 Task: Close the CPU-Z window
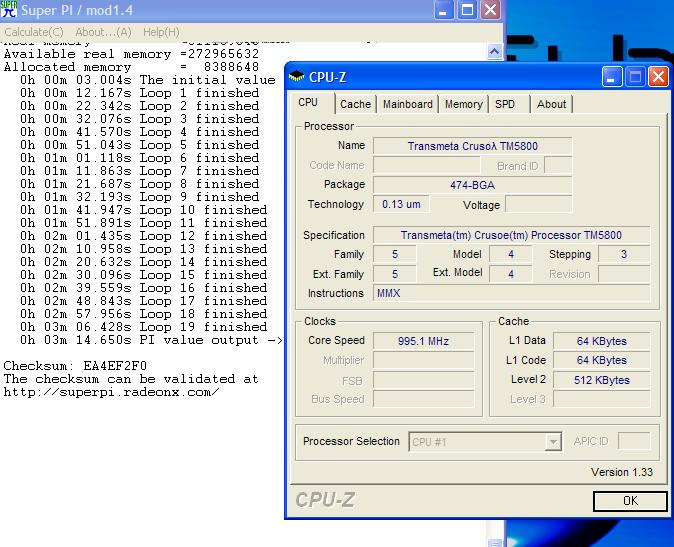tap(658, 77)
